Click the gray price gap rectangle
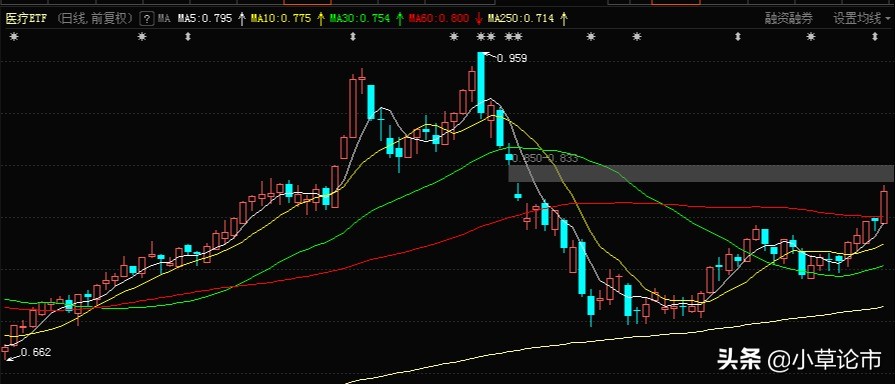The image size is (895, 384). click(x=701, y=173)
